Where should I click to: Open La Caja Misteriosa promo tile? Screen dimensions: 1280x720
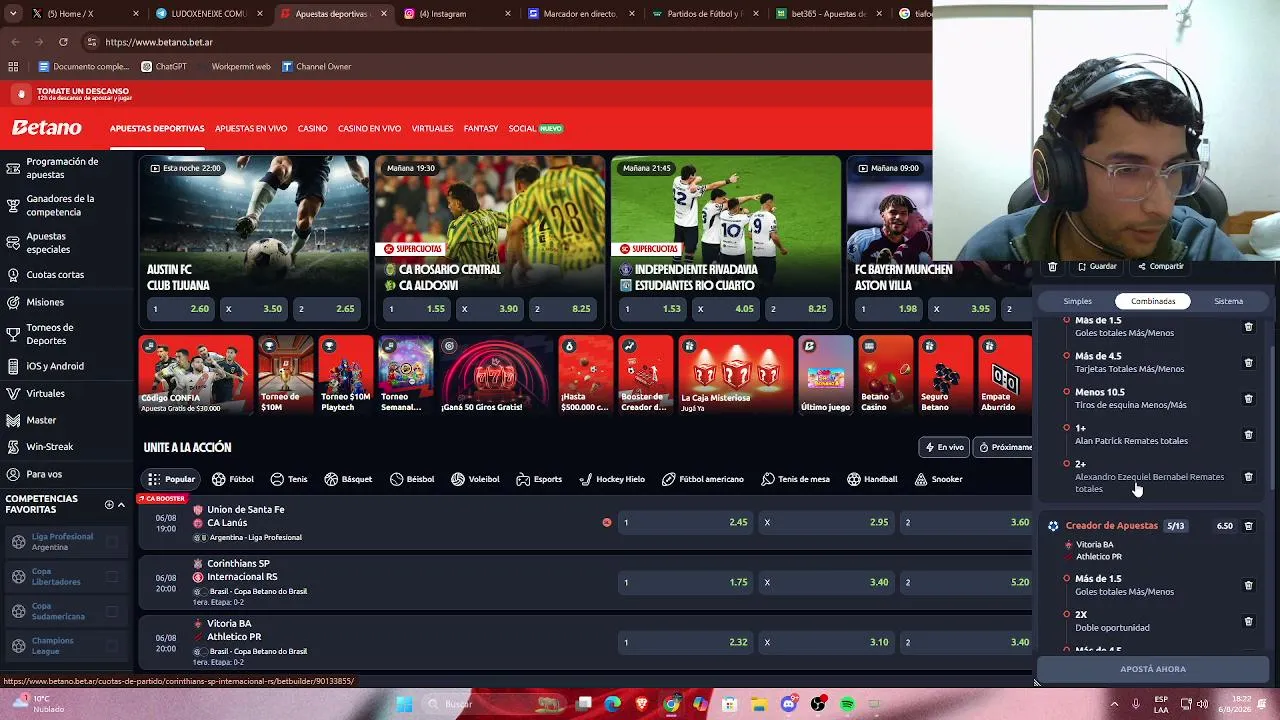(x=735, y=375)
